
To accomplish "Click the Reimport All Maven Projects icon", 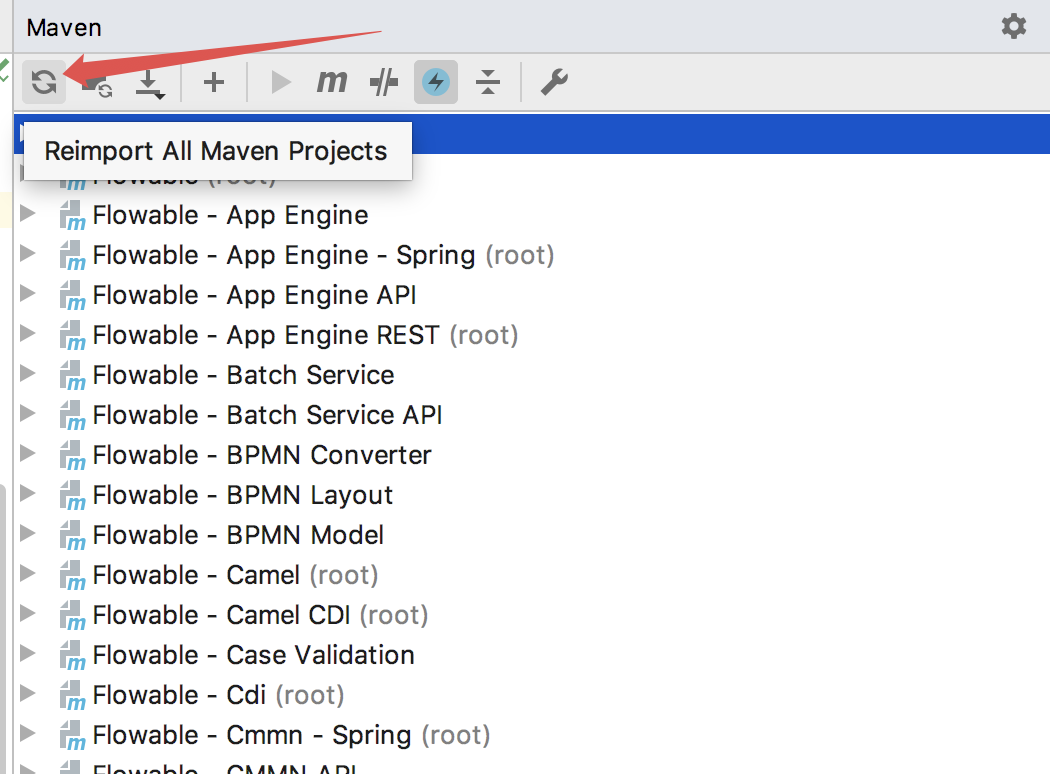I will point(44,82).
